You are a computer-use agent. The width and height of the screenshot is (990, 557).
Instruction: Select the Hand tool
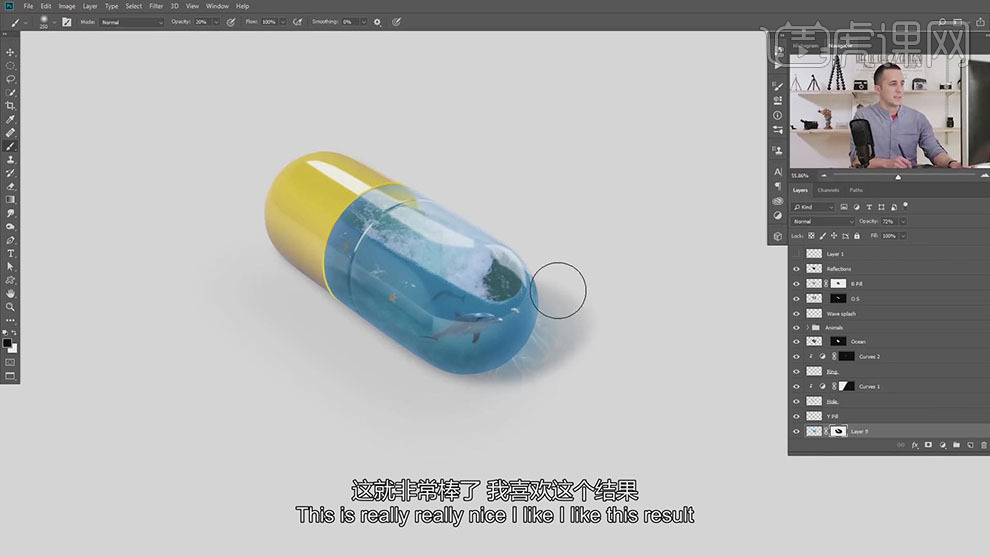click(x=10, y=294)
